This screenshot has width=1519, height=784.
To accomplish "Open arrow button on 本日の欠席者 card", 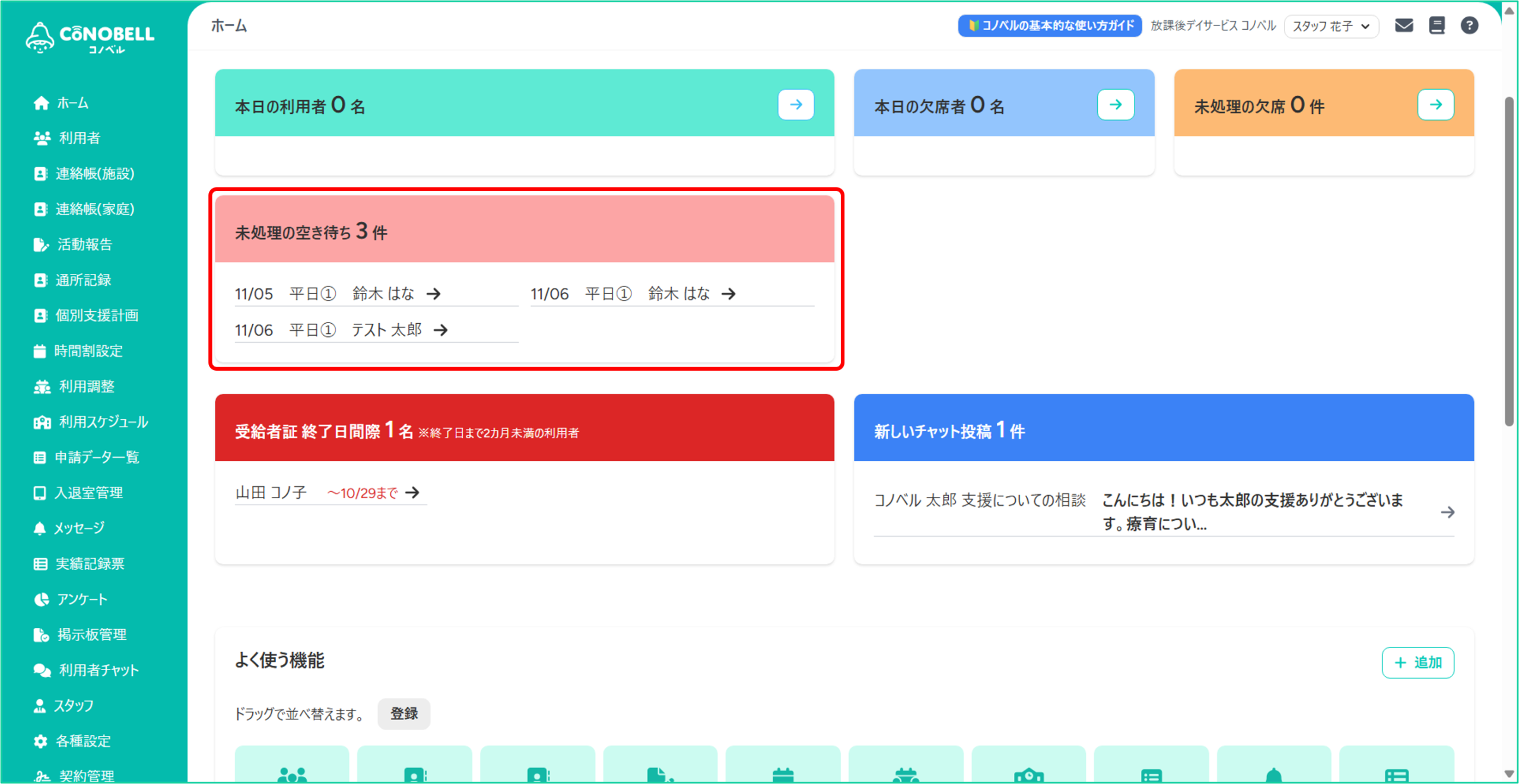I will coord(1116,105).
